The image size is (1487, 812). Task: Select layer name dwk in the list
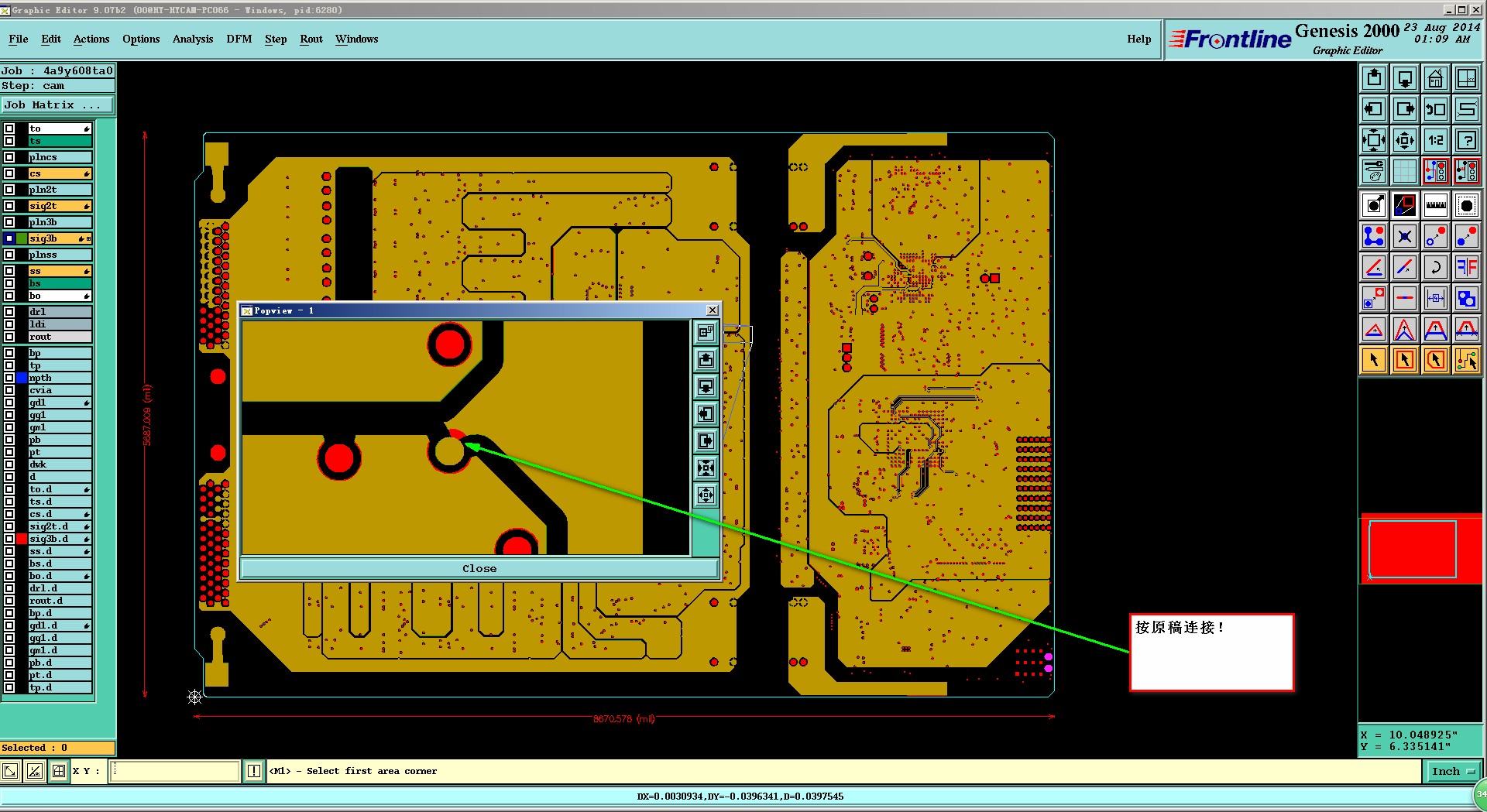[60, 464]
